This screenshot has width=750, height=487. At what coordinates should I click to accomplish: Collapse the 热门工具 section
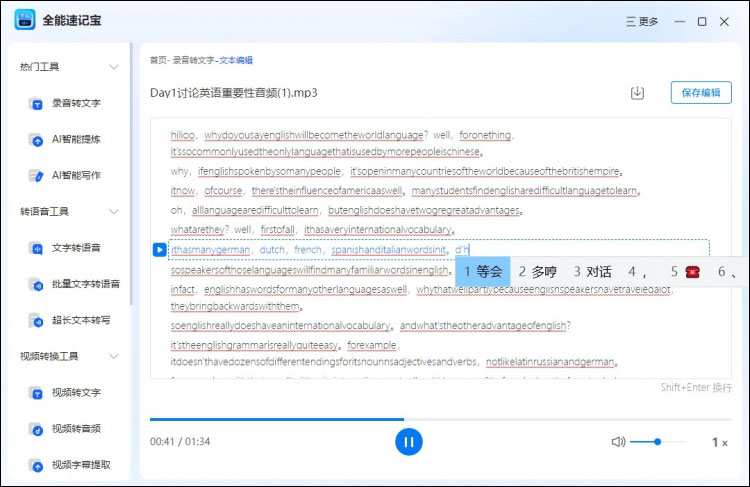click(114, 66)
